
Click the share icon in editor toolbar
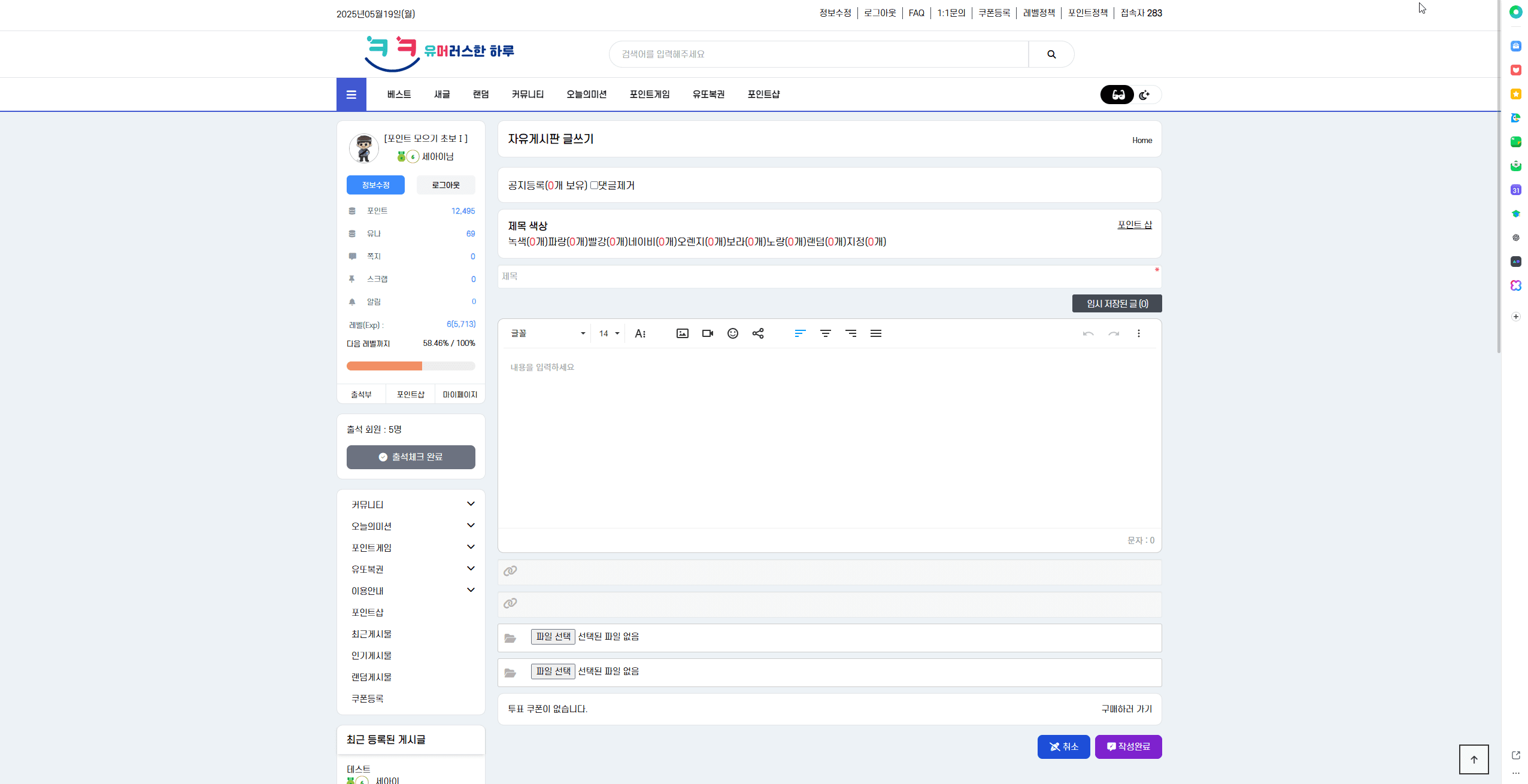pos(757,333)
